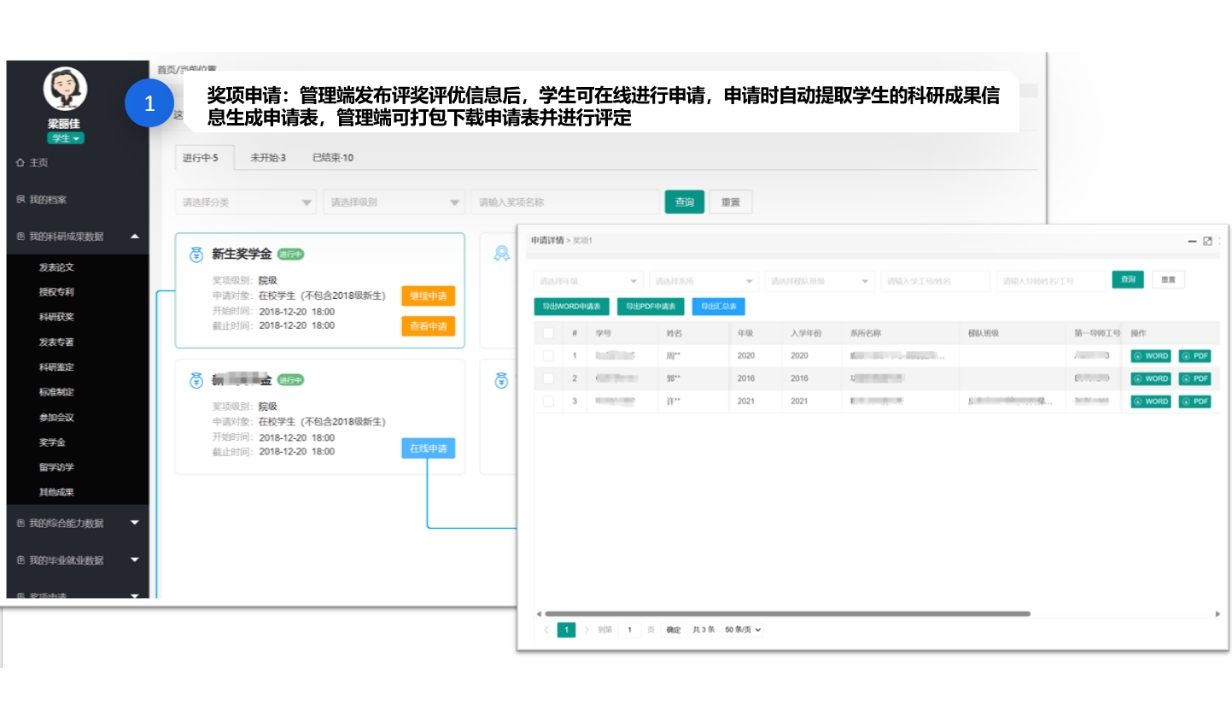Click the 确定 button in pagination
This screenshot has width=1232, height=718.
[x=674, y=630]
